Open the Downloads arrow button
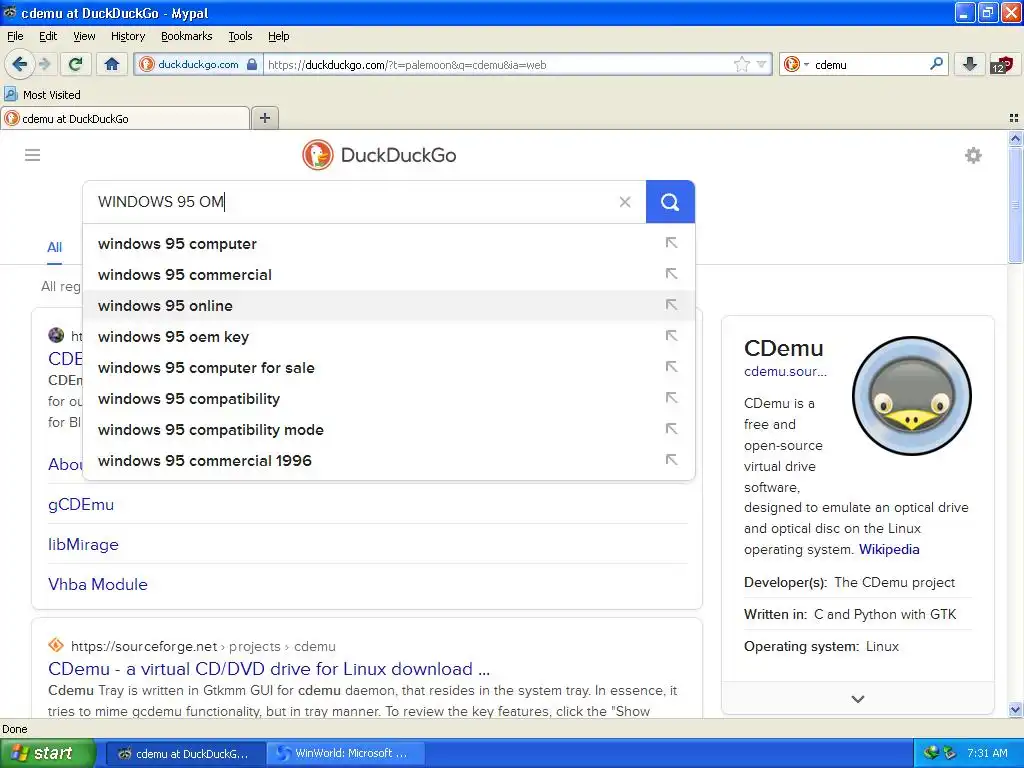This screenshot has width=1024, height=768. (x=970, y=64)
